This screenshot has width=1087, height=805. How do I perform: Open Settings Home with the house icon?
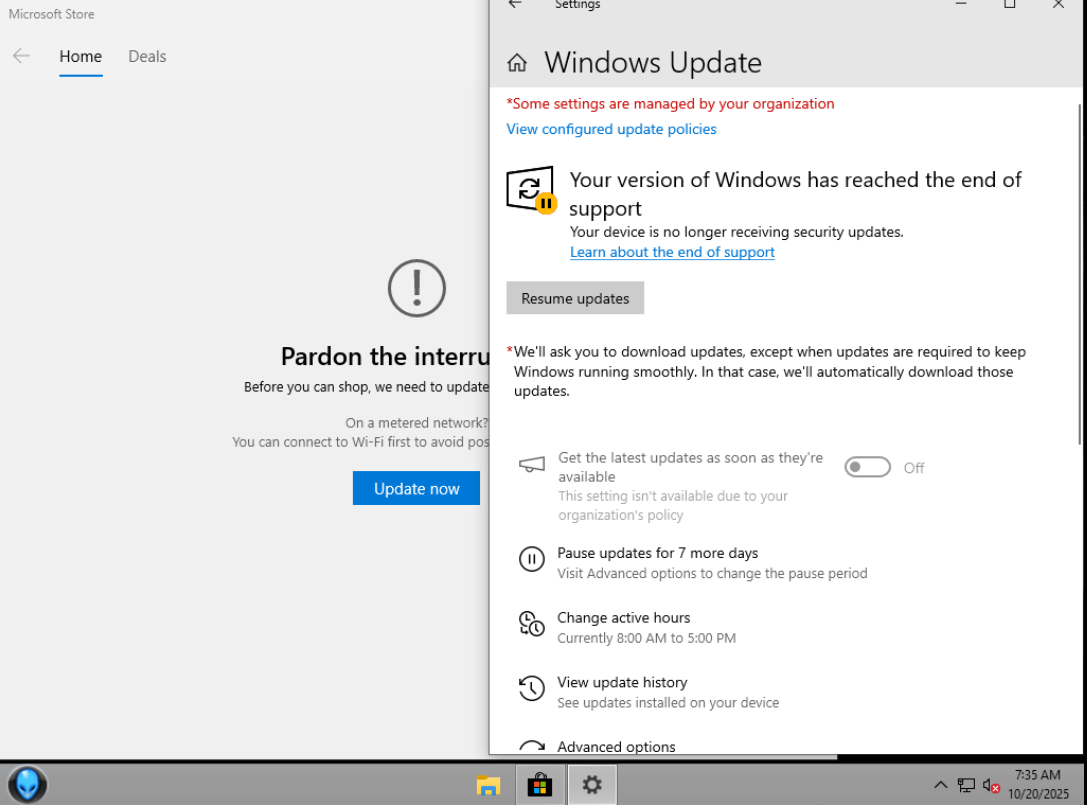516,63
